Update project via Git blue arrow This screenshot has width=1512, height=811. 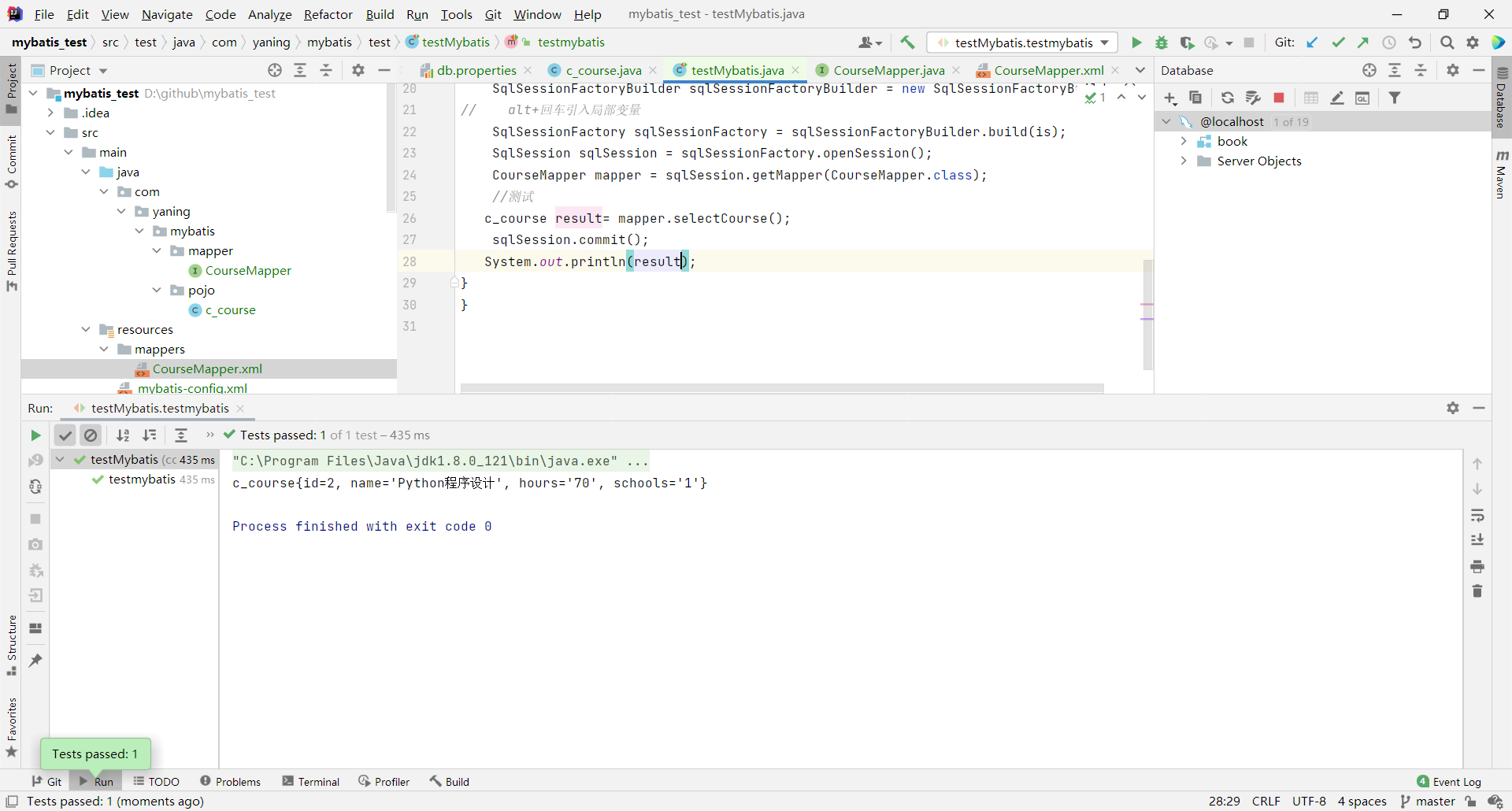[x=1313, y=43]
